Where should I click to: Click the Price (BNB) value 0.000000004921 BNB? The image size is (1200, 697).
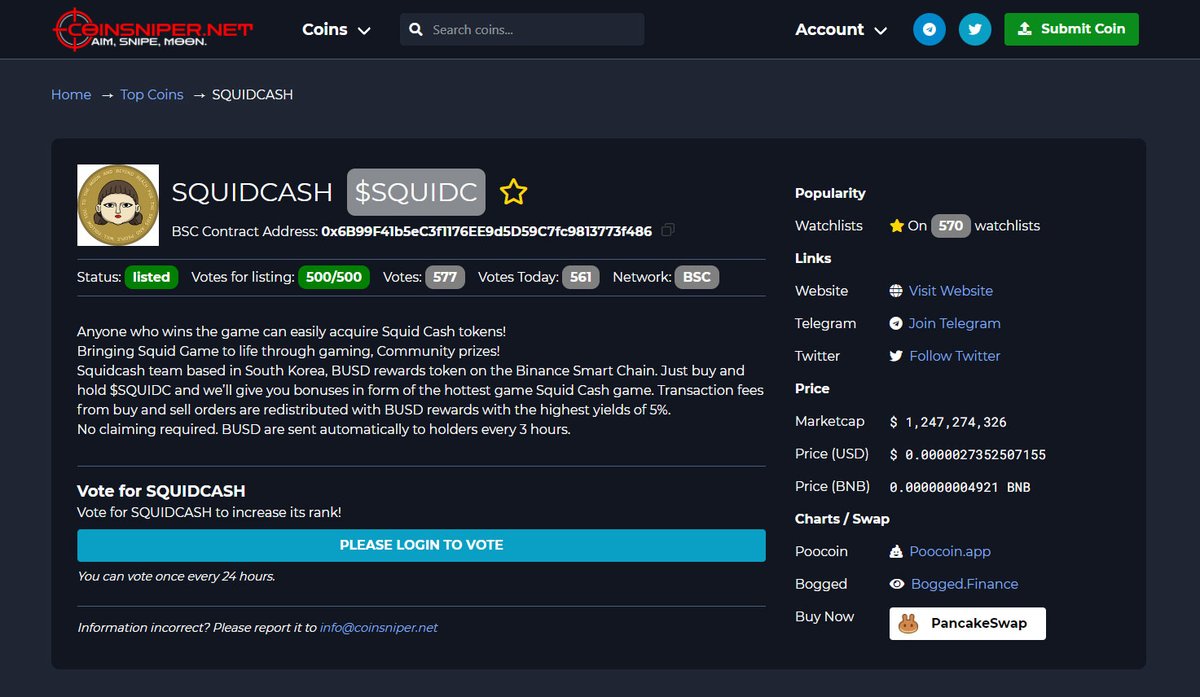click(x=960, y=488)
